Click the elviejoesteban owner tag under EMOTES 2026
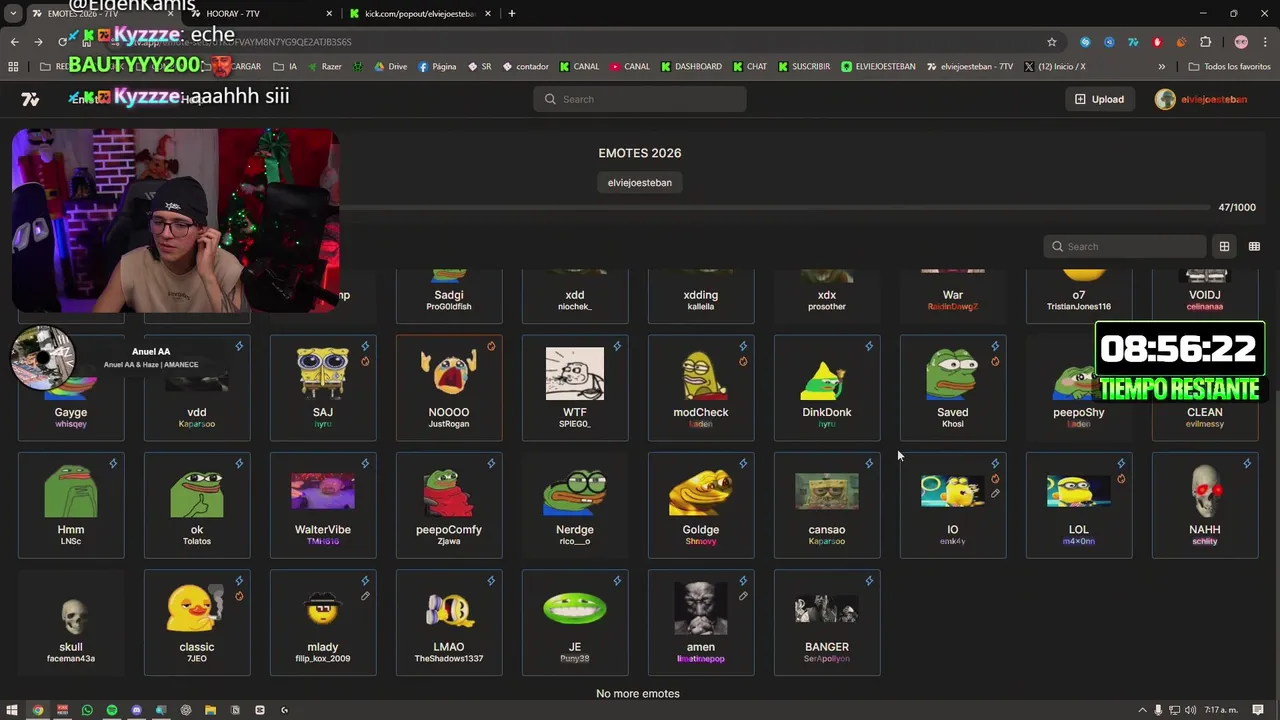The height and width of the screenshot is (720, 1280). tap(640, 183)
